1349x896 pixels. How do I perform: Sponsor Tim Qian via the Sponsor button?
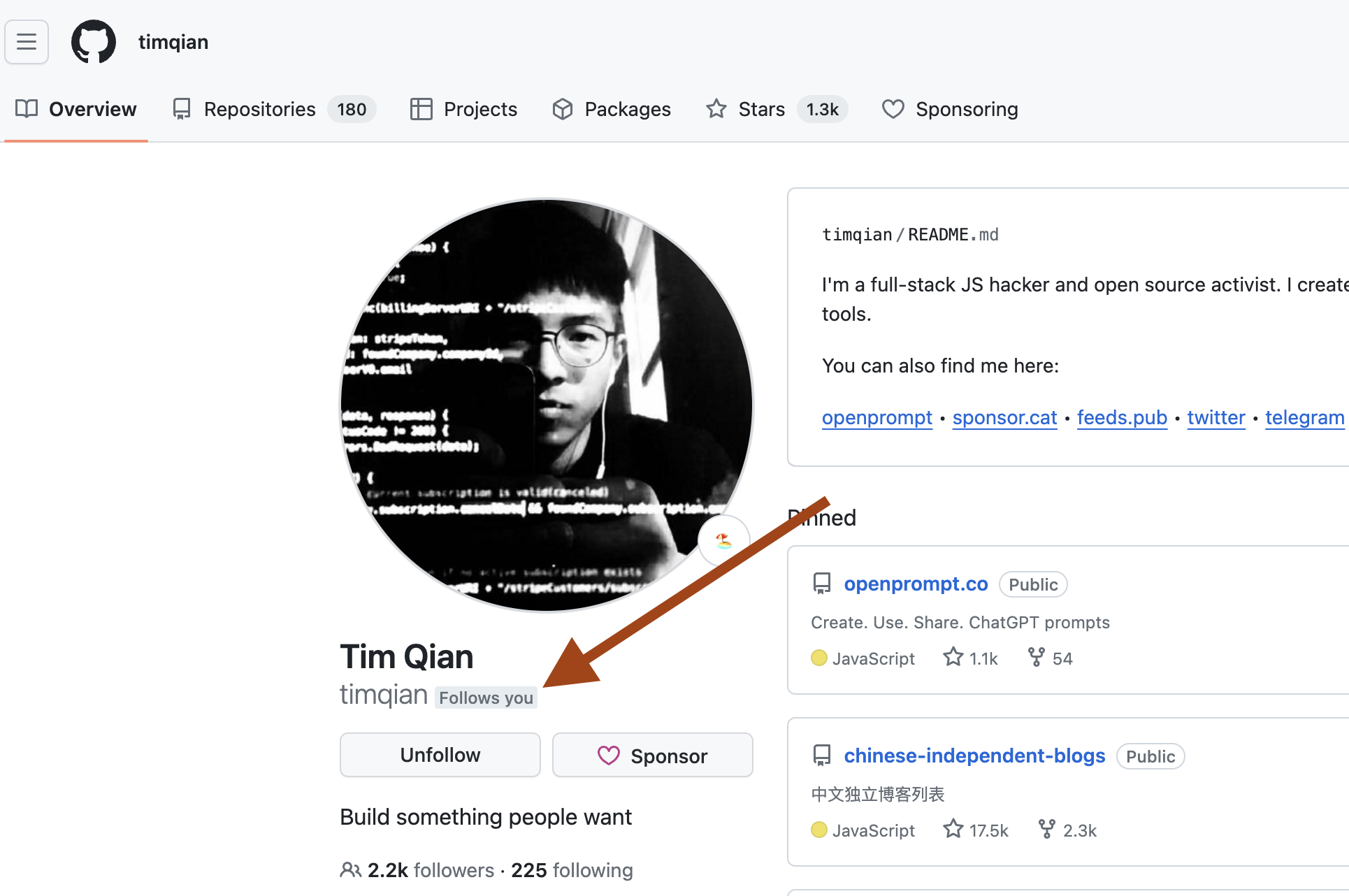tap(652, 755)
